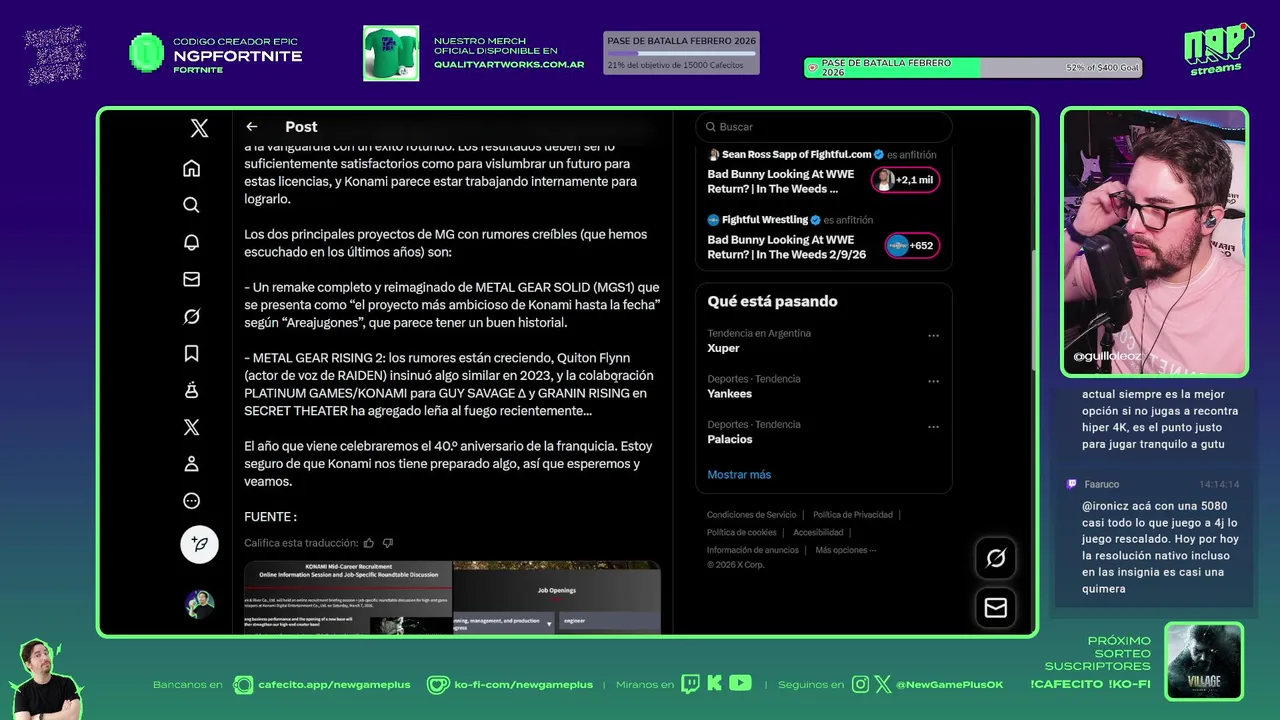
Task: Click the Instagram icon in footer bar
Action: (861, 684)
